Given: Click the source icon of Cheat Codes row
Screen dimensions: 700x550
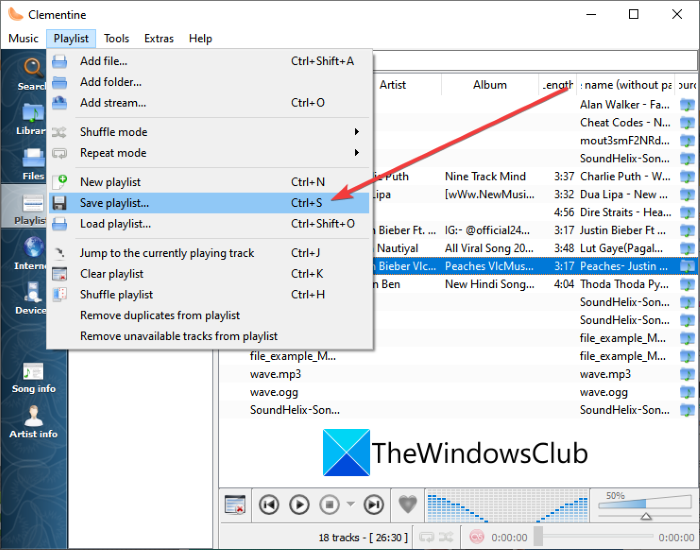Looking at the screenshot, I should click(x=687, y=123).
